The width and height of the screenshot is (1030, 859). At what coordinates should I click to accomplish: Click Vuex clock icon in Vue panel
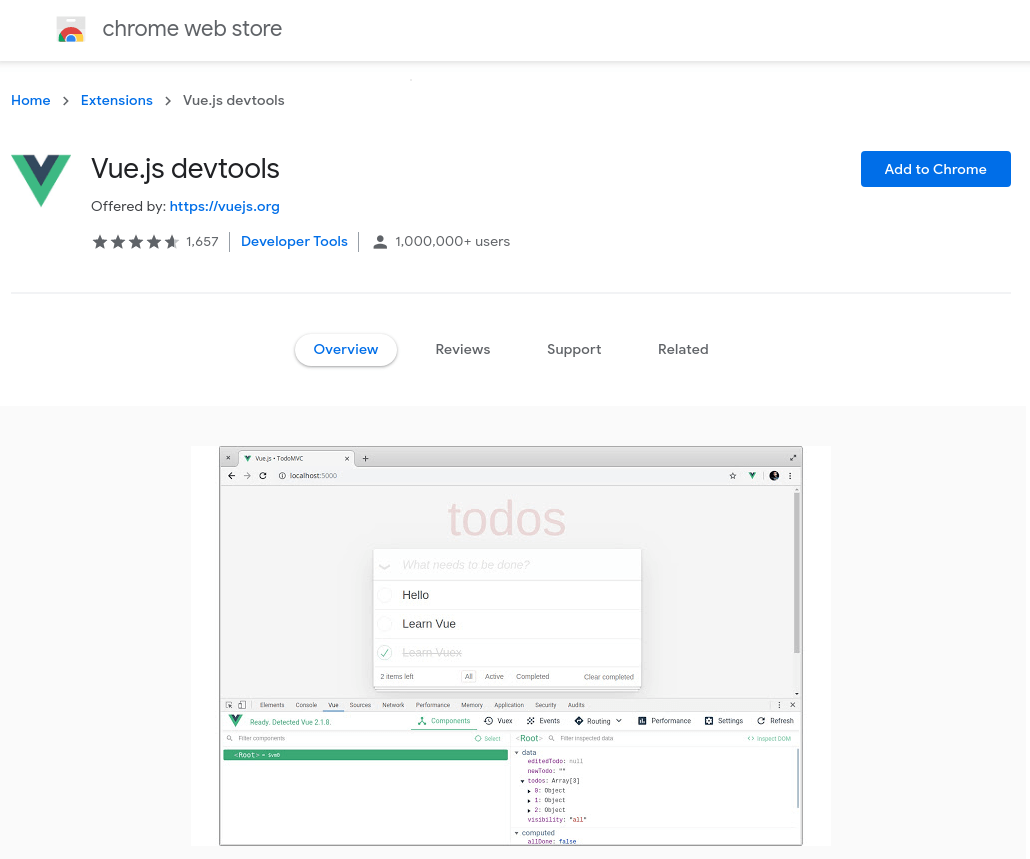click(489, 720)
